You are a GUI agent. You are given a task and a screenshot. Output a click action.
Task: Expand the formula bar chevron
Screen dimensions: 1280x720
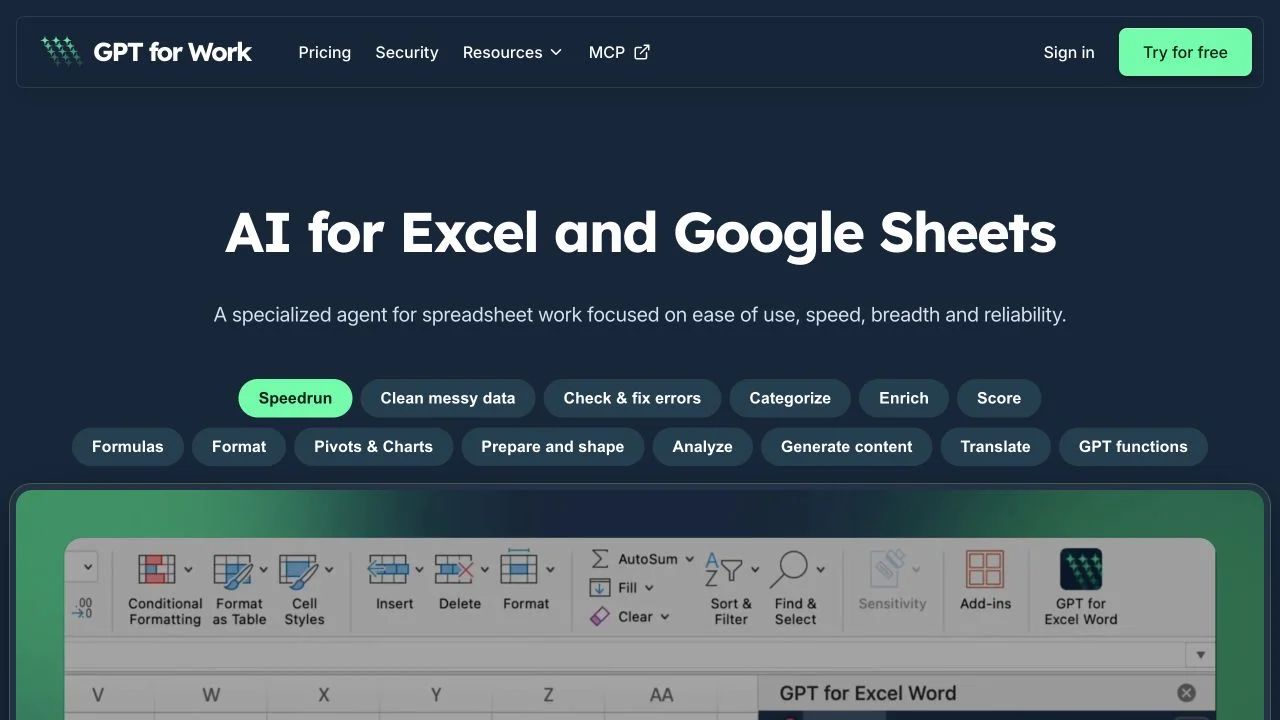1200,656
